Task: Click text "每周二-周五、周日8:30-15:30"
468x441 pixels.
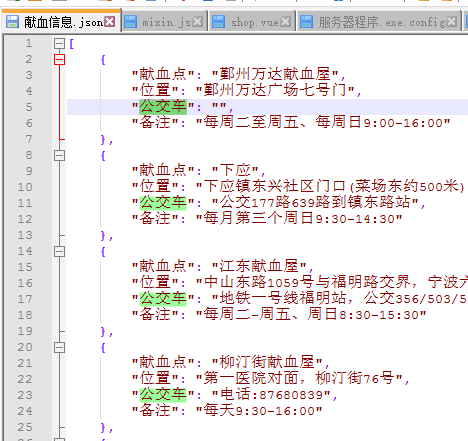Action: [311, 314]
